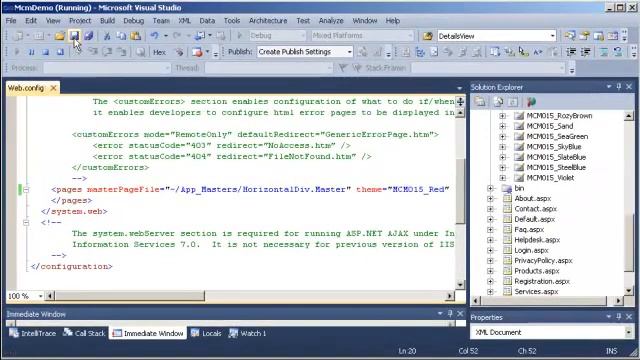Click the Cut scissors icon
Image resolution: width=640 pixels, height=360 pixels.
tap(107, 36)
